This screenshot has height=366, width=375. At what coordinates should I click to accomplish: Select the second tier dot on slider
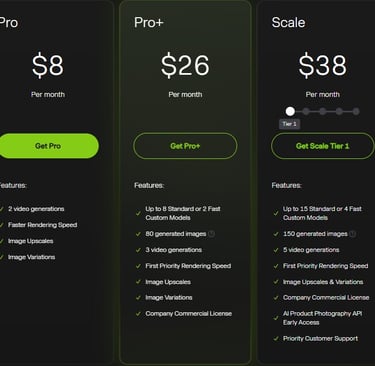306,111
